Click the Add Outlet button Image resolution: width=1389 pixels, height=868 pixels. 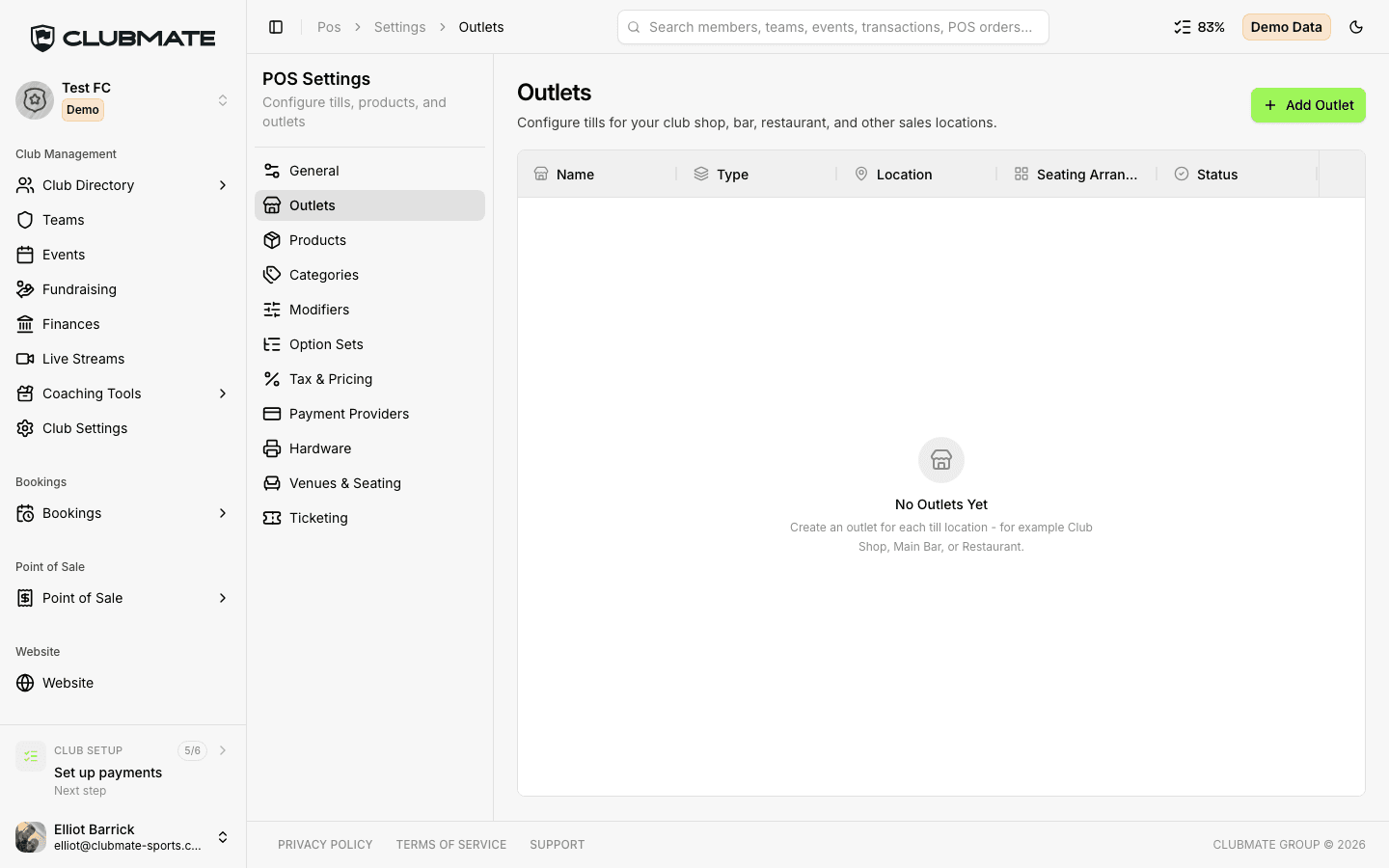pyautogui.click(x=1308, y=105)
